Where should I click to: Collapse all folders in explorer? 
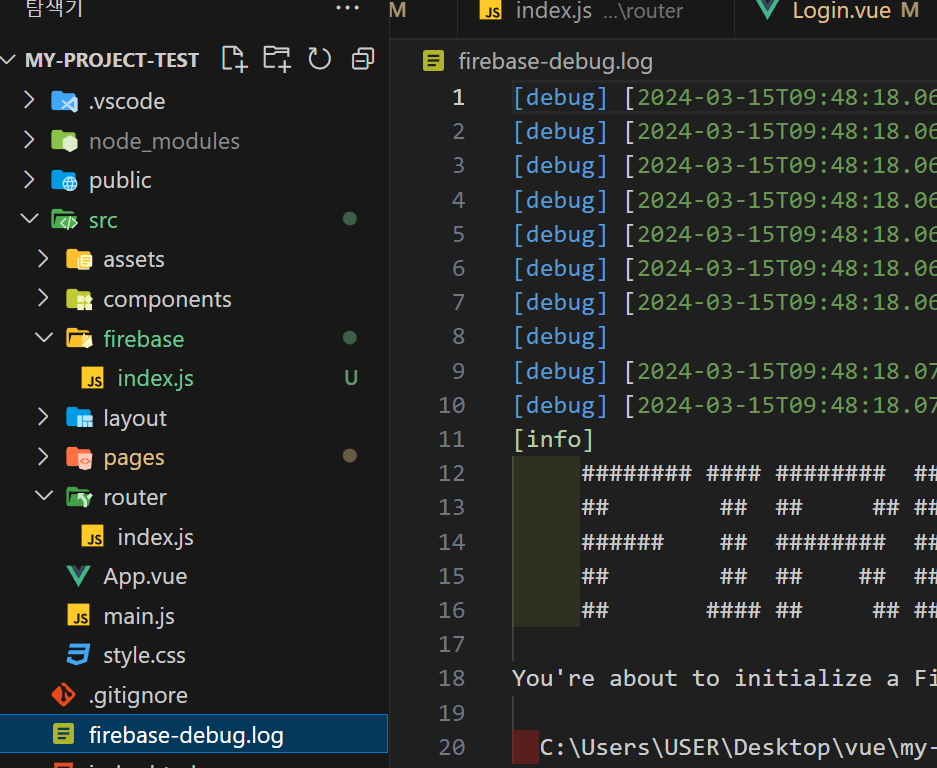pyautogui.click(x=363, y=59)
